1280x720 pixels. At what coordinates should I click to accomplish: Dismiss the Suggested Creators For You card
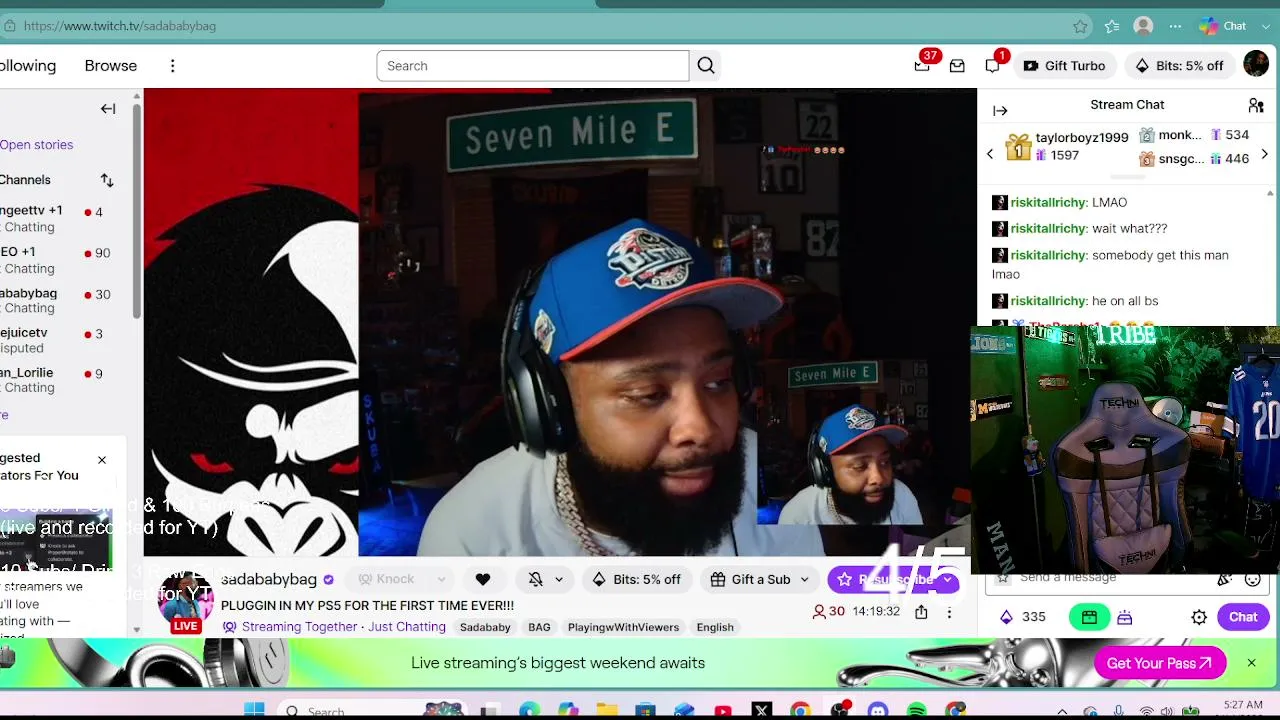101,460
